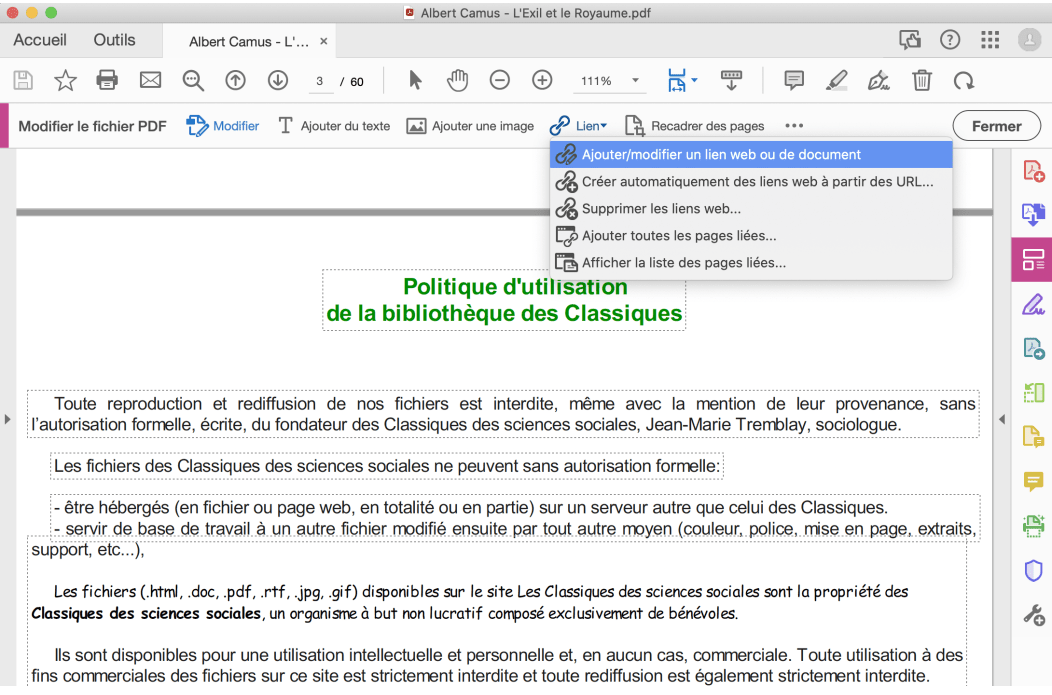Delete the page with the trash can icon
This screenshot has width=1052, height=695.
tap(922, 81)
